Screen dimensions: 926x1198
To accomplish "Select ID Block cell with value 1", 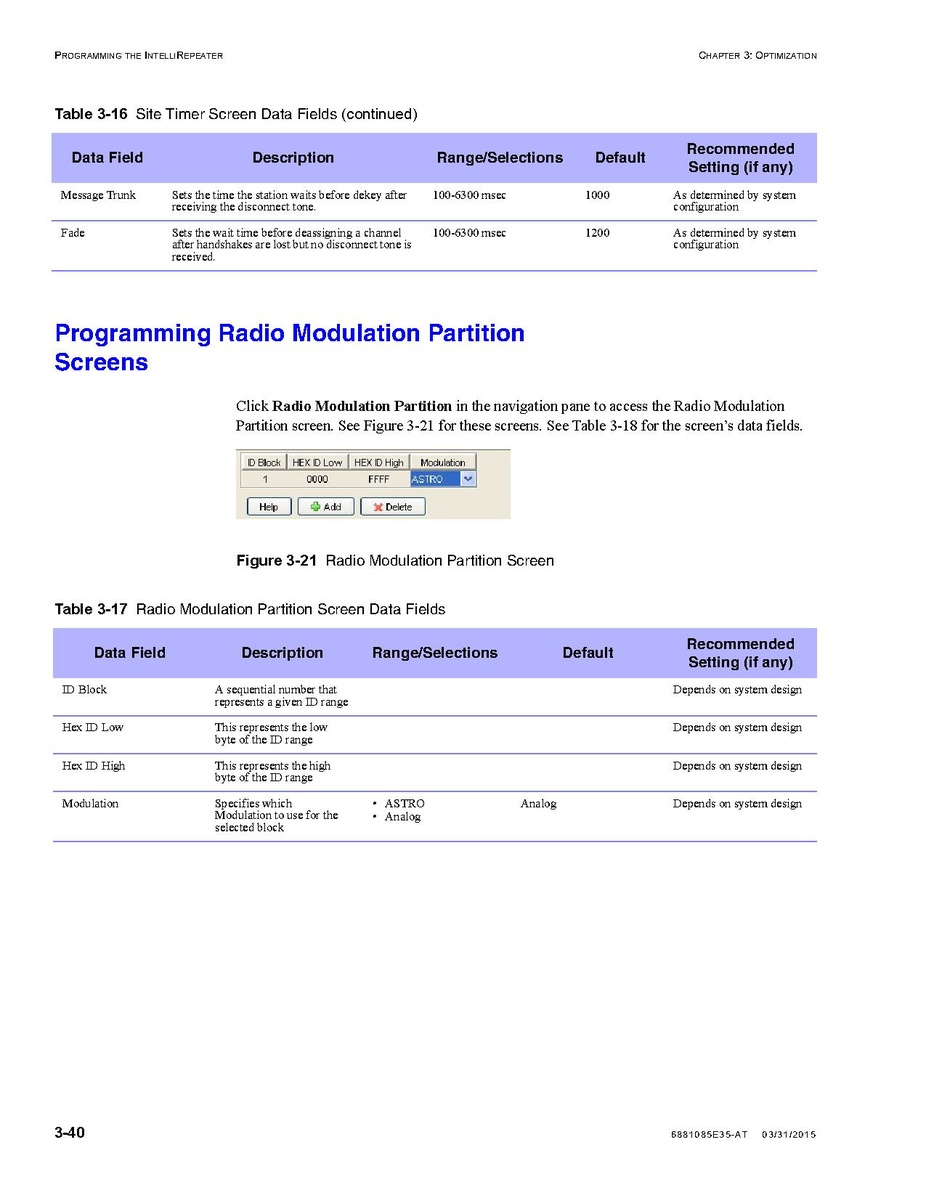I will pyautogui.click(x=265, y=480).
